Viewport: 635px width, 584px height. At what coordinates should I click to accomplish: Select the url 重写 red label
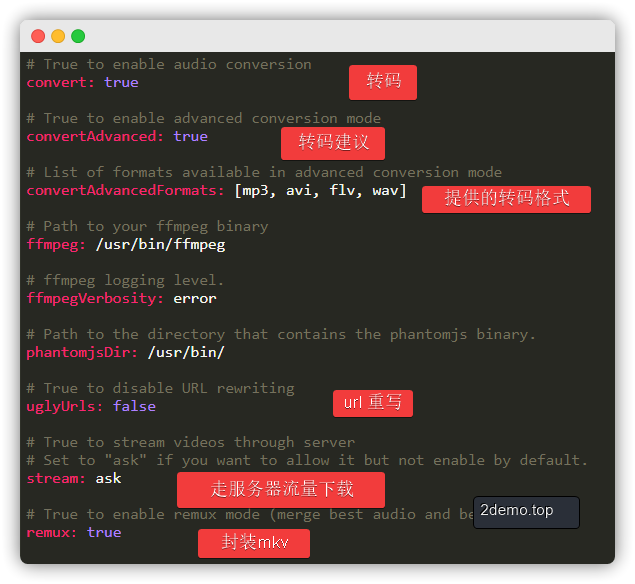pos(373,403)
